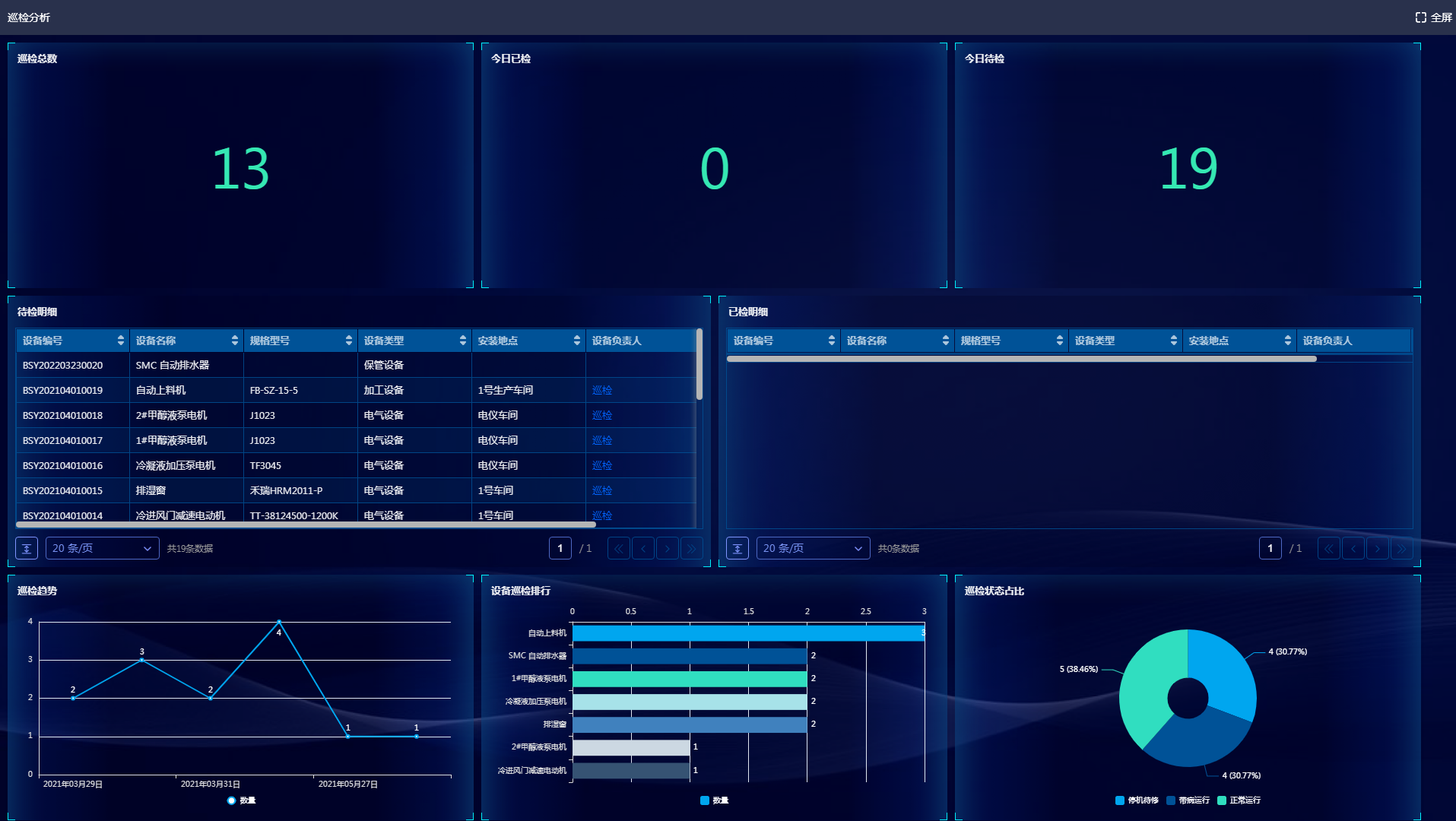Sort 已检明细 by 安装地点 sort arrows
This screenshot has height=821, width=1456.
(1288, 341)
